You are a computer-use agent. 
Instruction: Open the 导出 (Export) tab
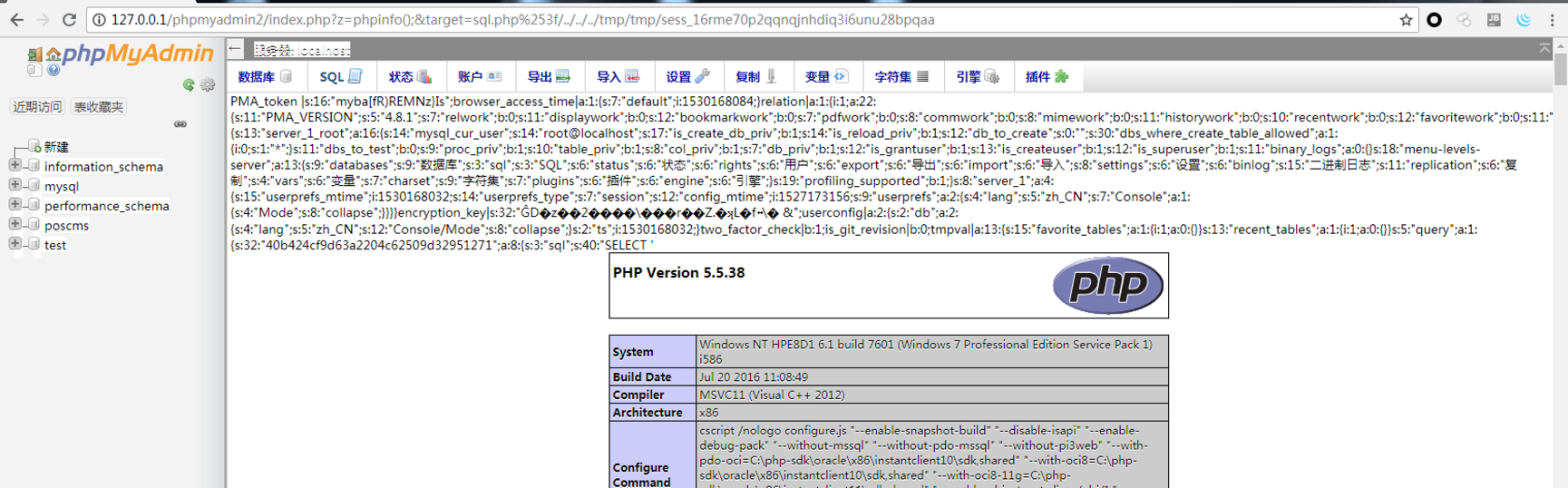pos(549,77)
